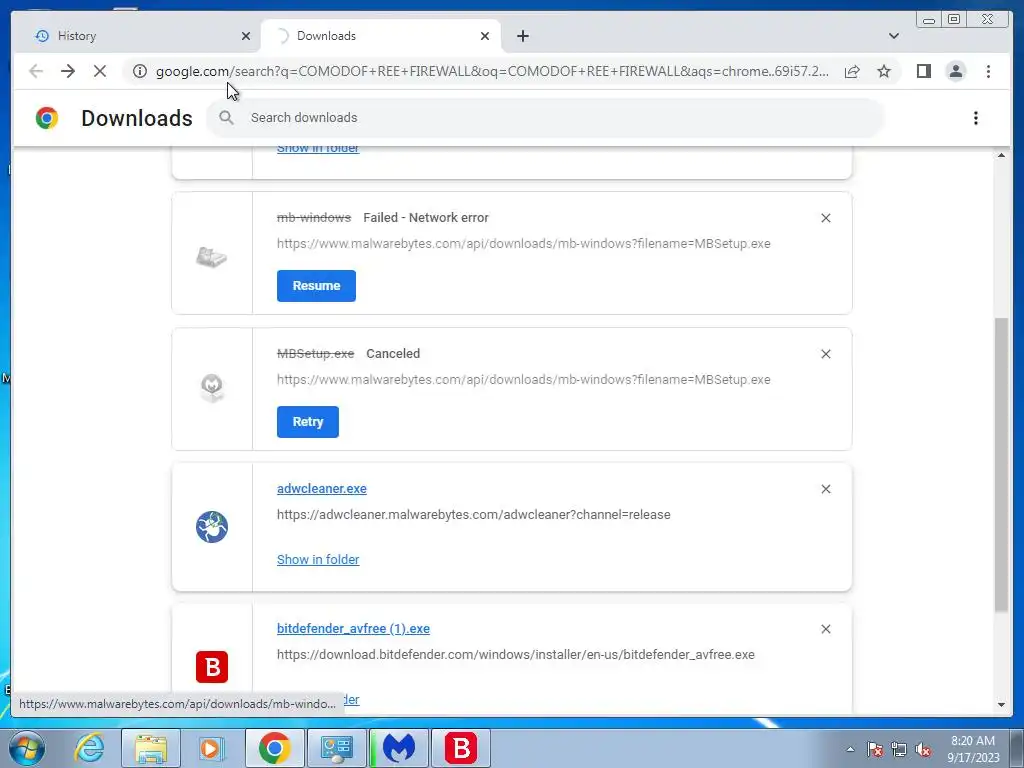Focus the Search downloads field

(x=545, y=118)
